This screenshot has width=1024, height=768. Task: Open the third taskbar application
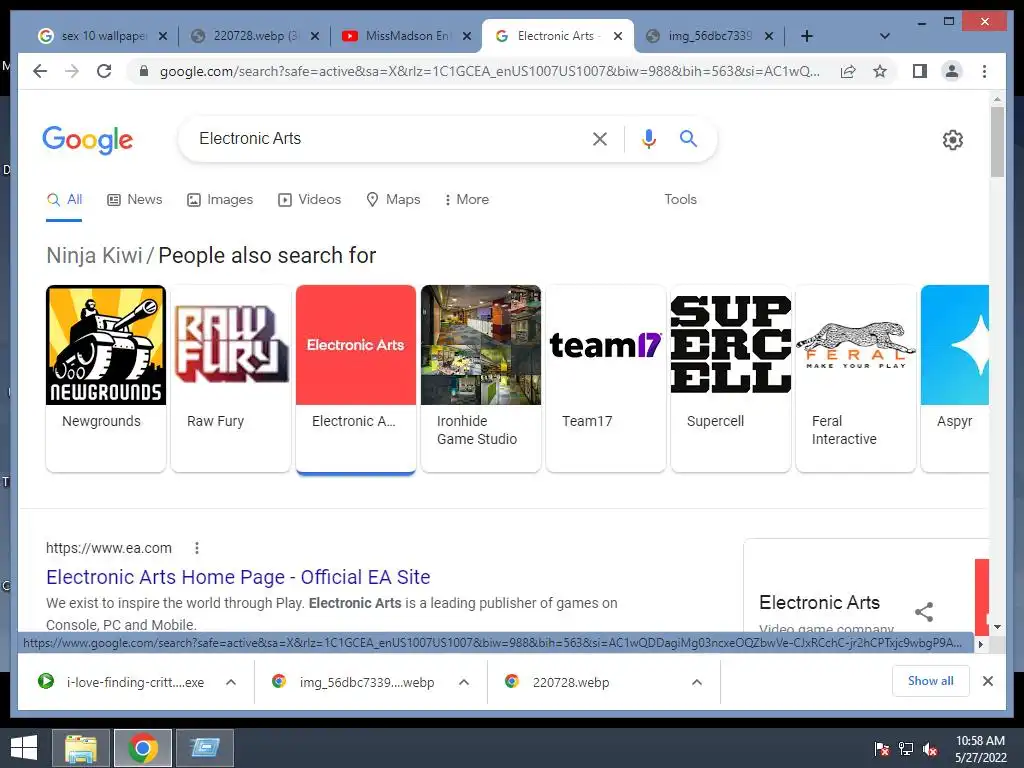[x=205, y=748]
